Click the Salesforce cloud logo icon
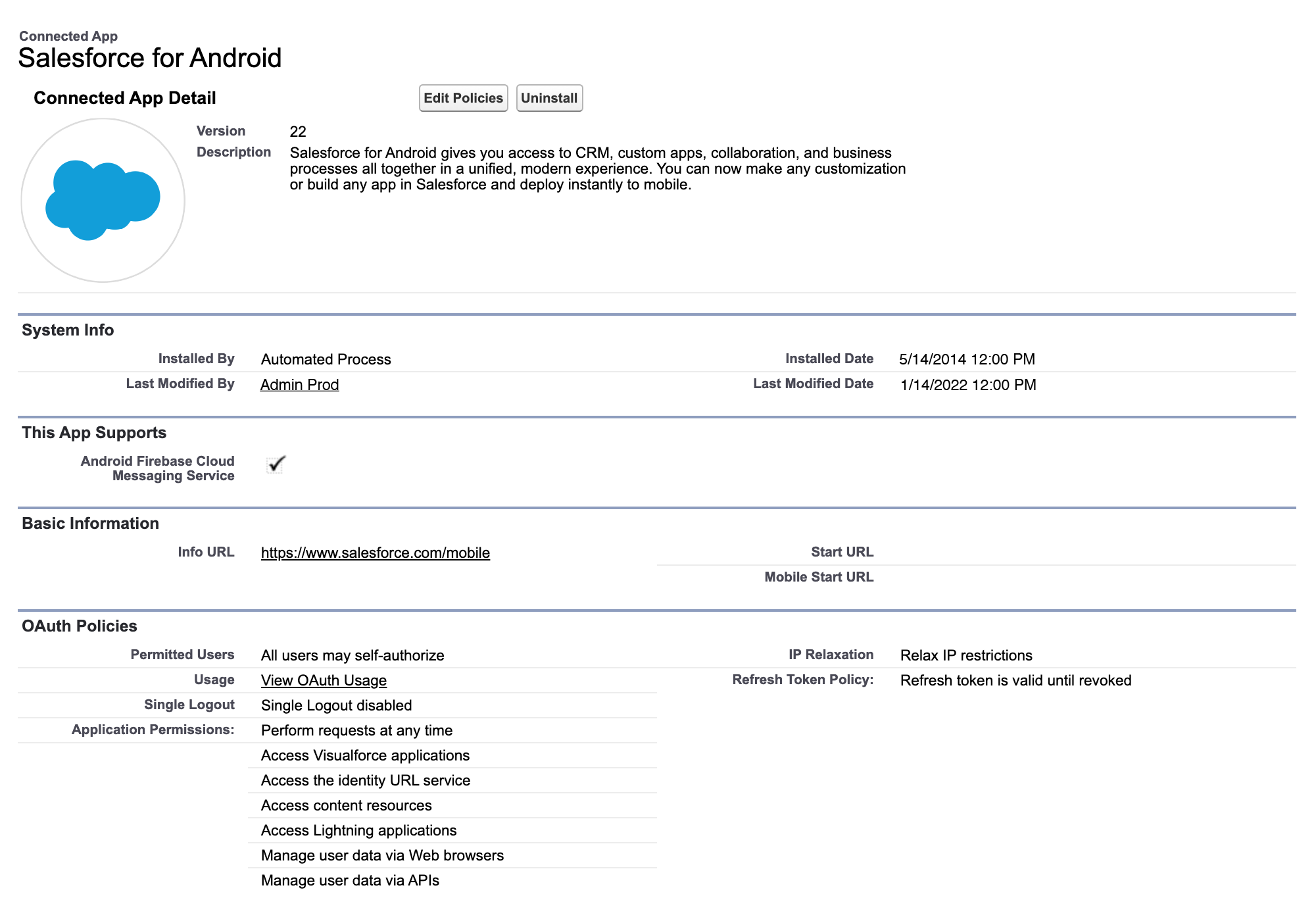 click(x=103, y=200)
